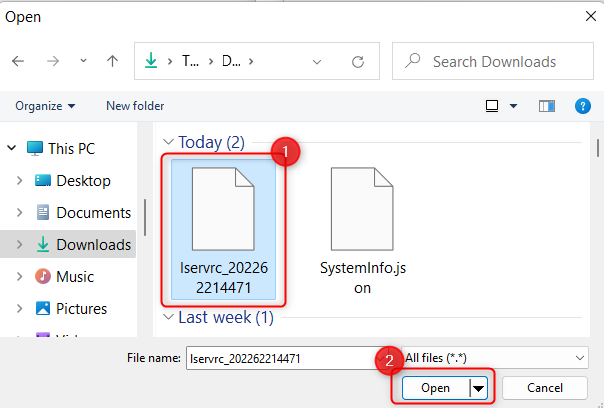Collapse the Last week group
The image size is (604, 408).
(168, 319)
